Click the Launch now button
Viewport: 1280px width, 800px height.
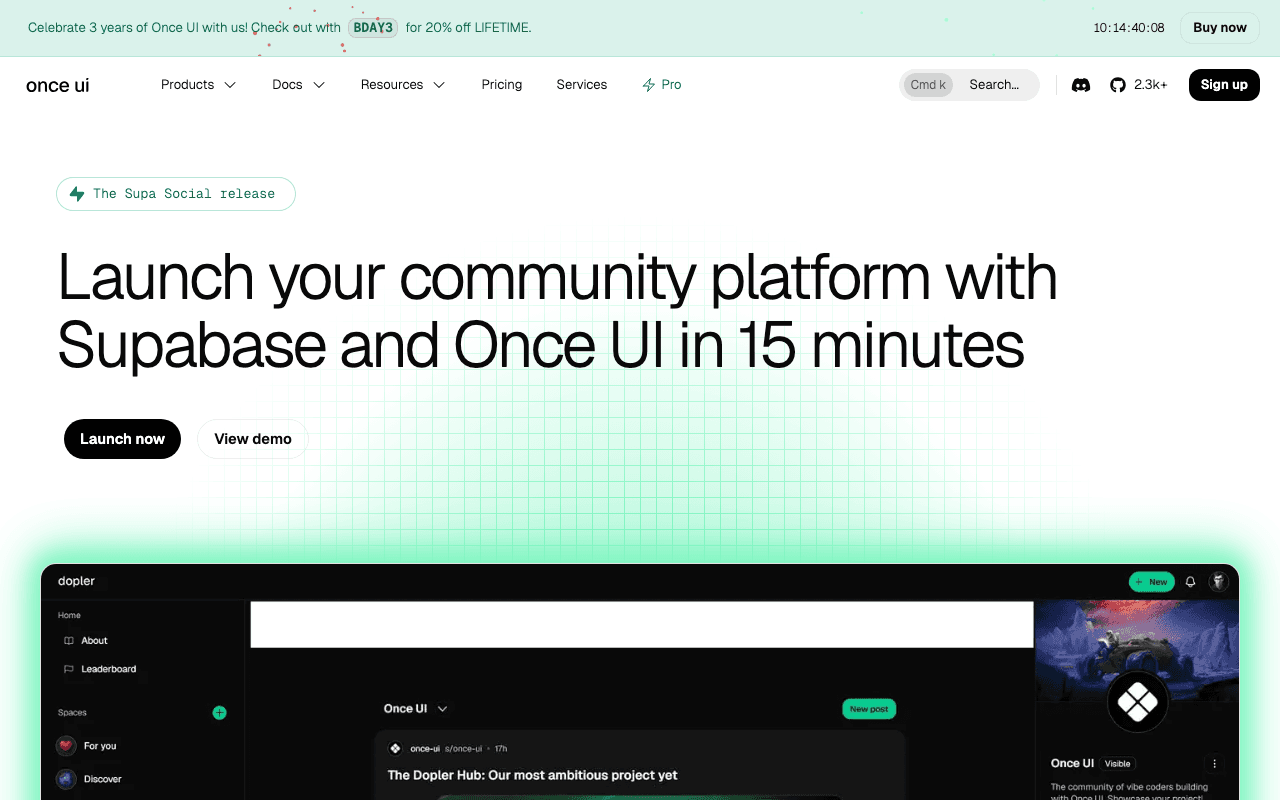click(122, 439)
